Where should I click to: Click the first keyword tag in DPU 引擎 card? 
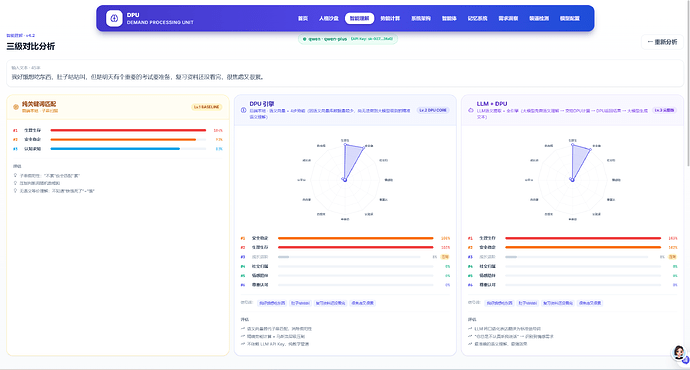click(272, 303)
